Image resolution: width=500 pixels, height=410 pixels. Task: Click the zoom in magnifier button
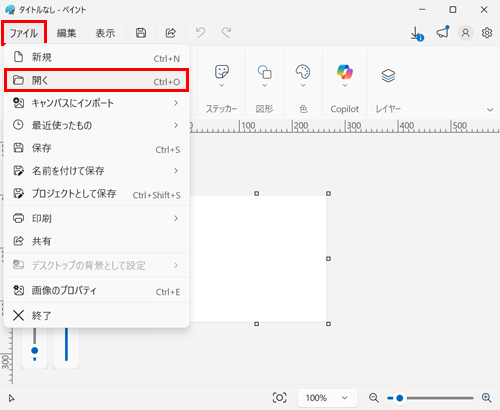(487, 398)
